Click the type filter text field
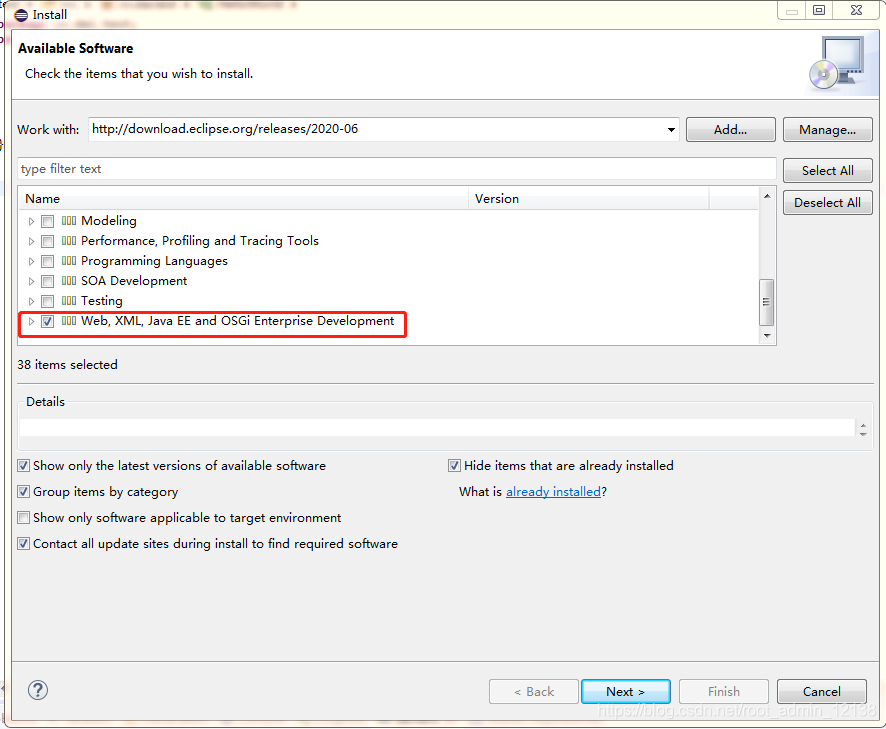Image resolution: width=886 pixels, height=729 pixels. pos(397,169)
